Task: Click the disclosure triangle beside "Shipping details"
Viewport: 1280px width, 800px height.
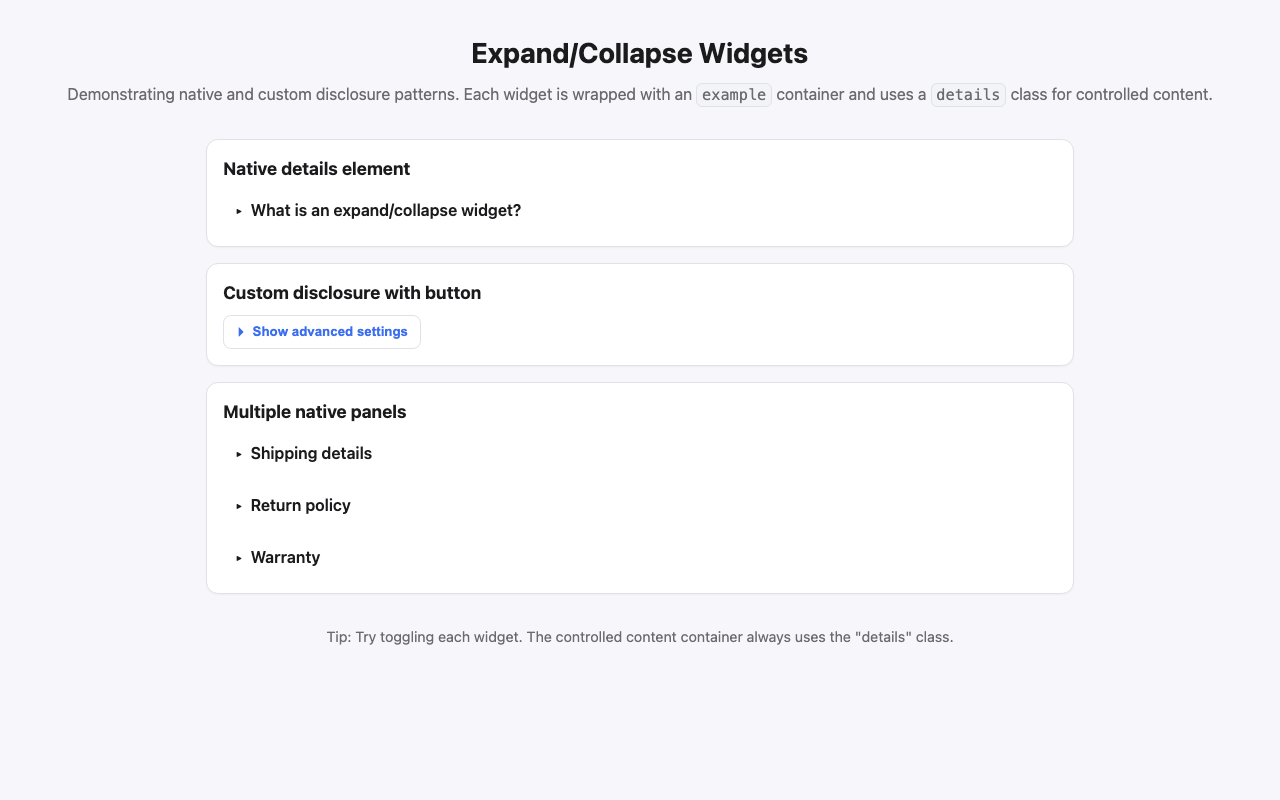Action: point(238,453)
